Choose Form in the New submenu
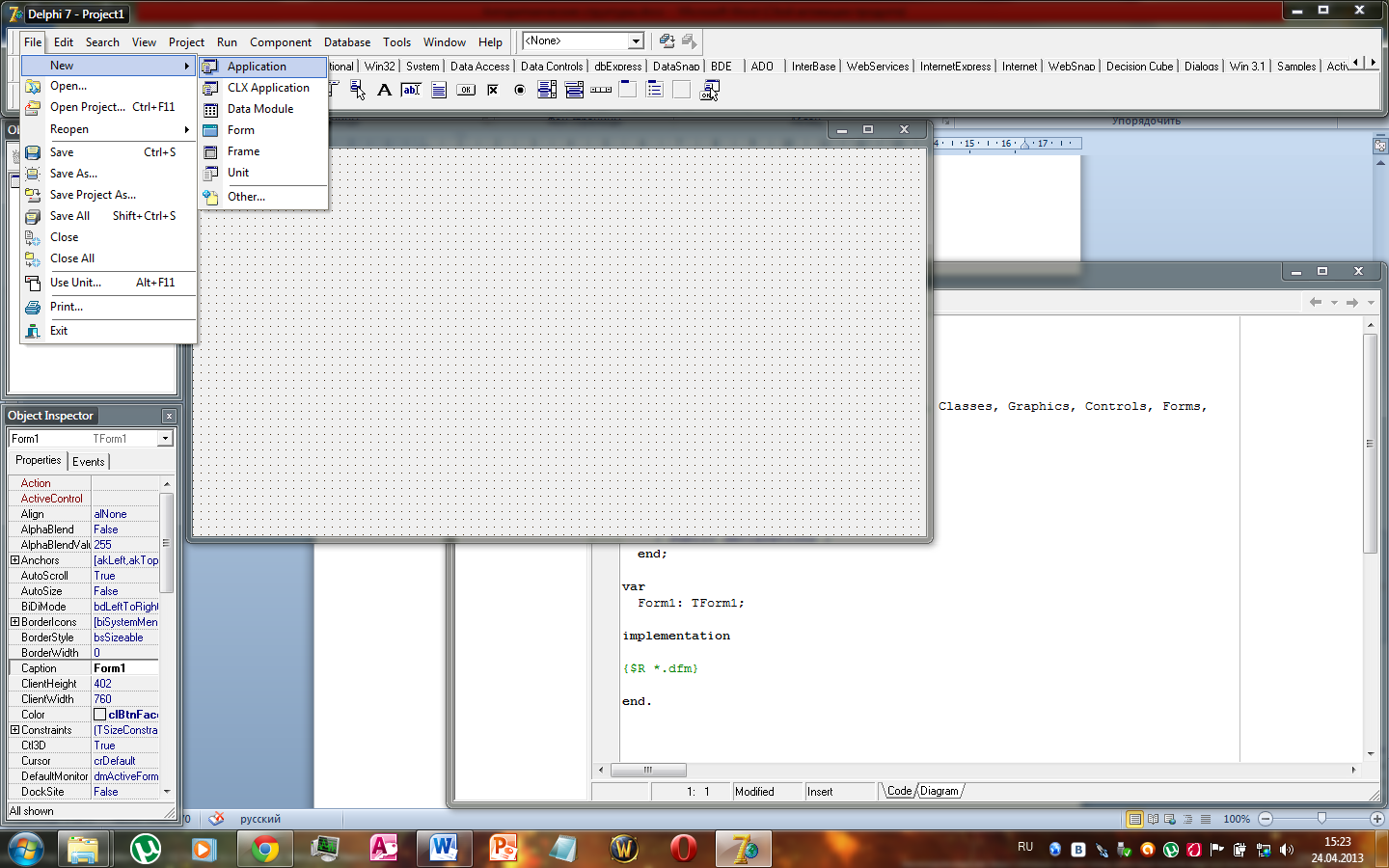The image size is (1389, 868). click(x=263, y=130)
